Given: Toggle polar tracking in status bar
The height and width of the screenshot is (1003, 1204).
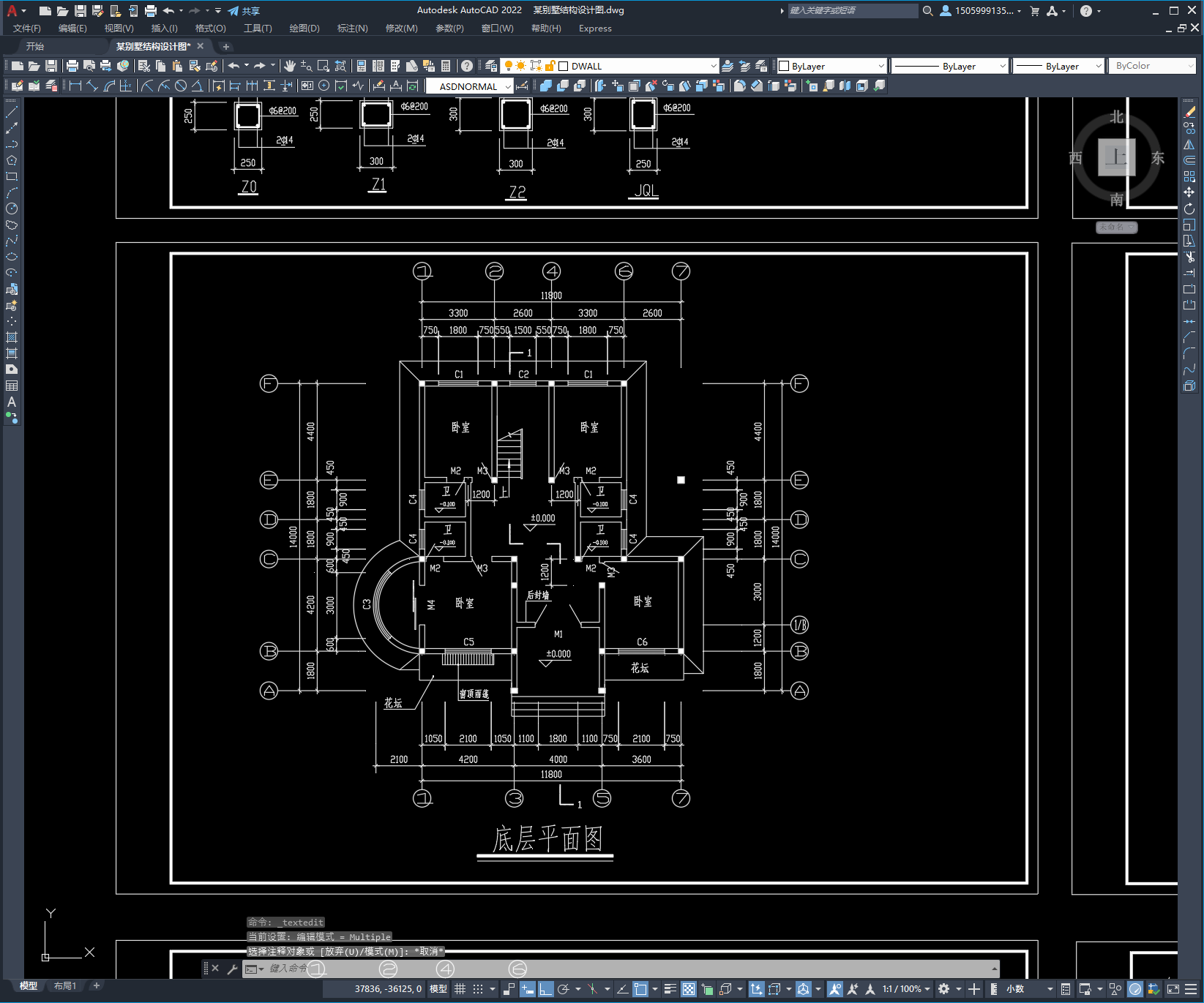Looking at the screenshot, I should tap(563, 989).
